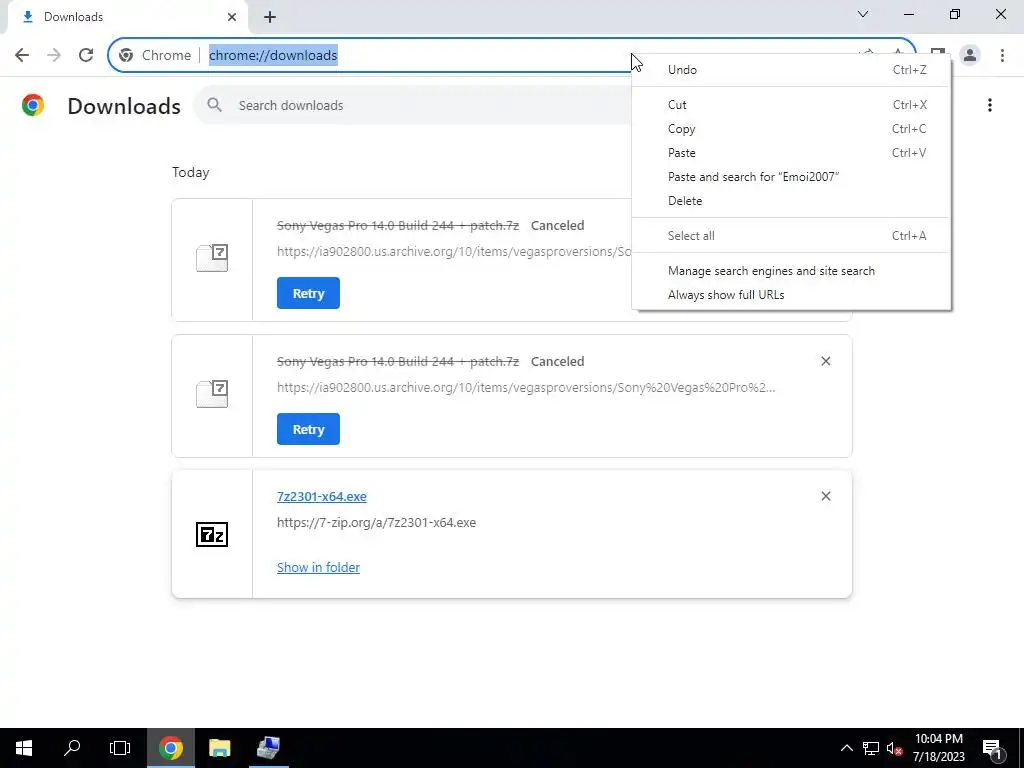The image size is (1024, 768).
Task: Choose Undo from the context menu
Action: (x=792, y=70)
